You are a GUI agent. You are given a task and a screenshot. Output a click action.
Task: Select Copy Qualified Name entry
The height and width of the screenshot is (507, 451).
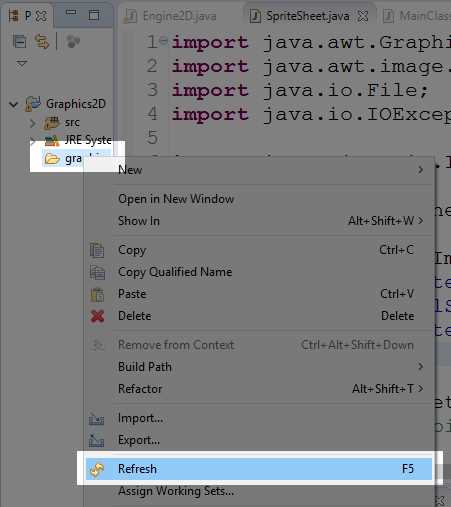point(259,272)
